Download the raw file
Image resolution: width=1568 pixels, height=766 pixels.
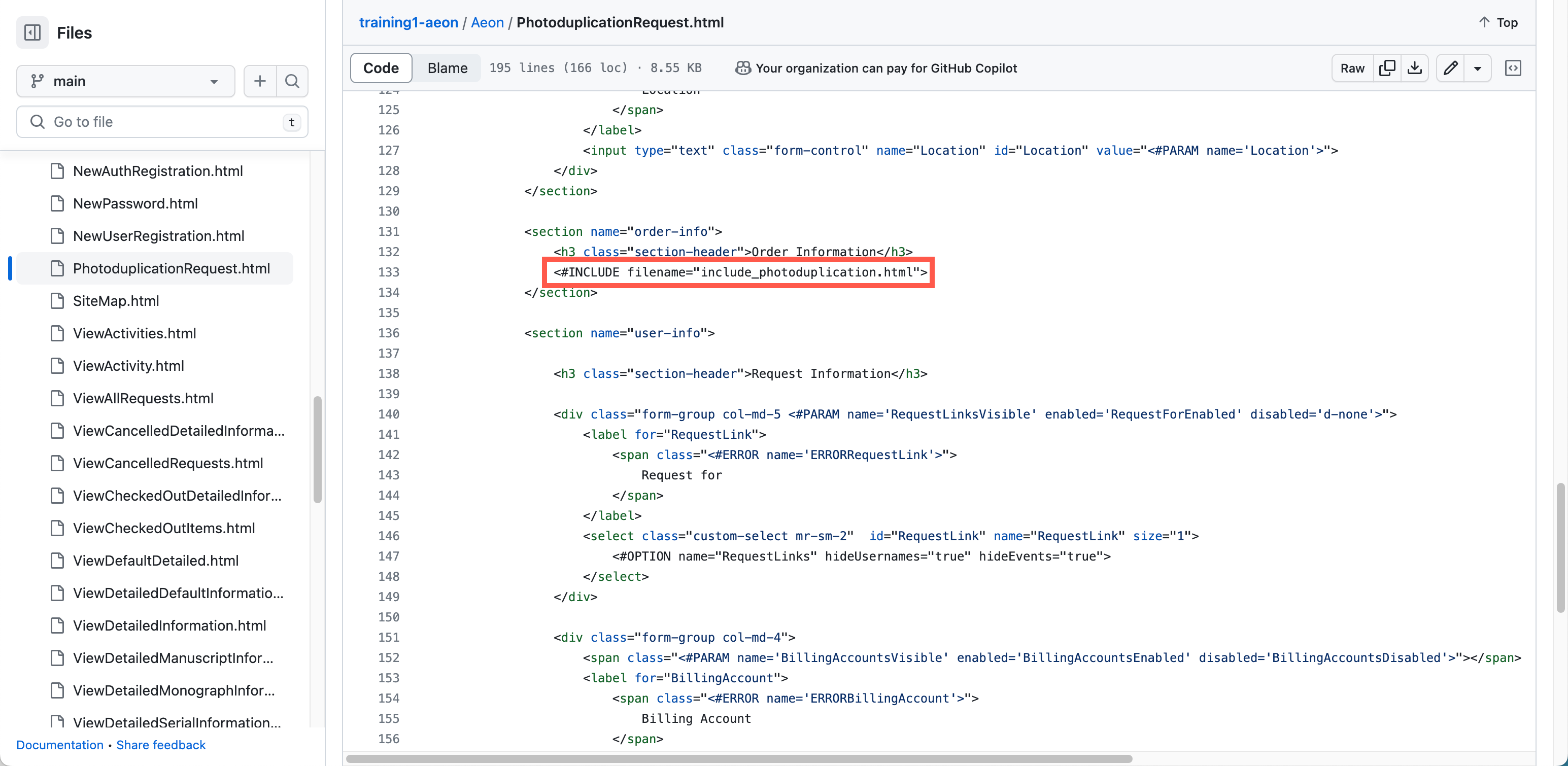click(x=1415, y=68)
